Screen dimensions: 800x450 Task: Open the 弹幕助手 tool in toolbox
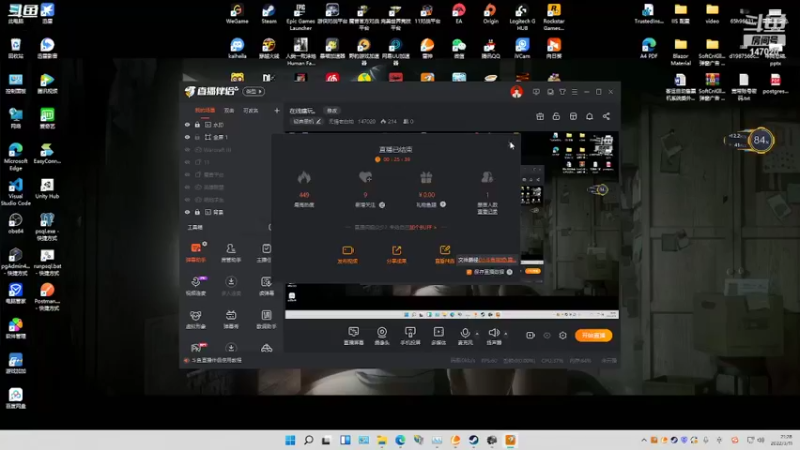pos(196,252)
